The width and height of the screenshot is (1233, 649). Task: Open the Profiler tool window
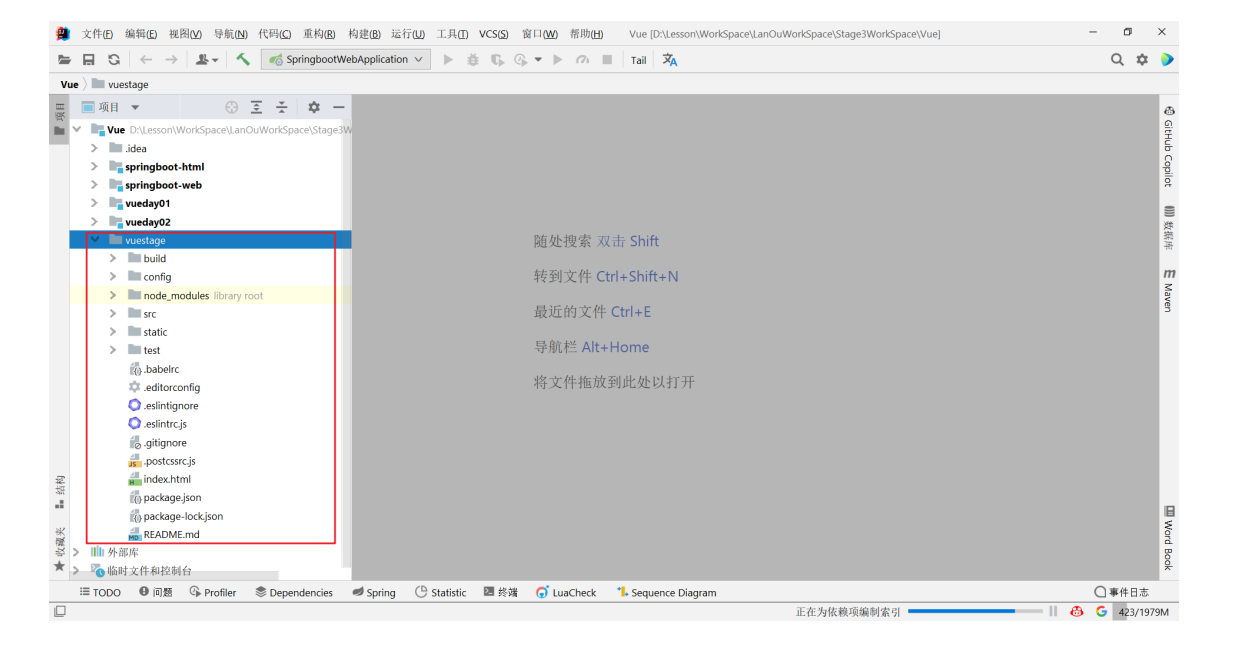[212, 592]
